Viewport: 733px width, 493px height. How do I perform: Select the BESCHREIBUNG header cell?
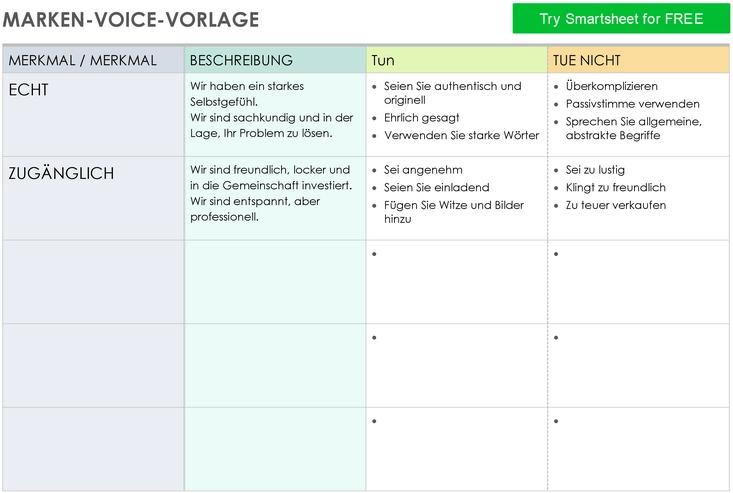pyautogui.click(x=275, y=60)
